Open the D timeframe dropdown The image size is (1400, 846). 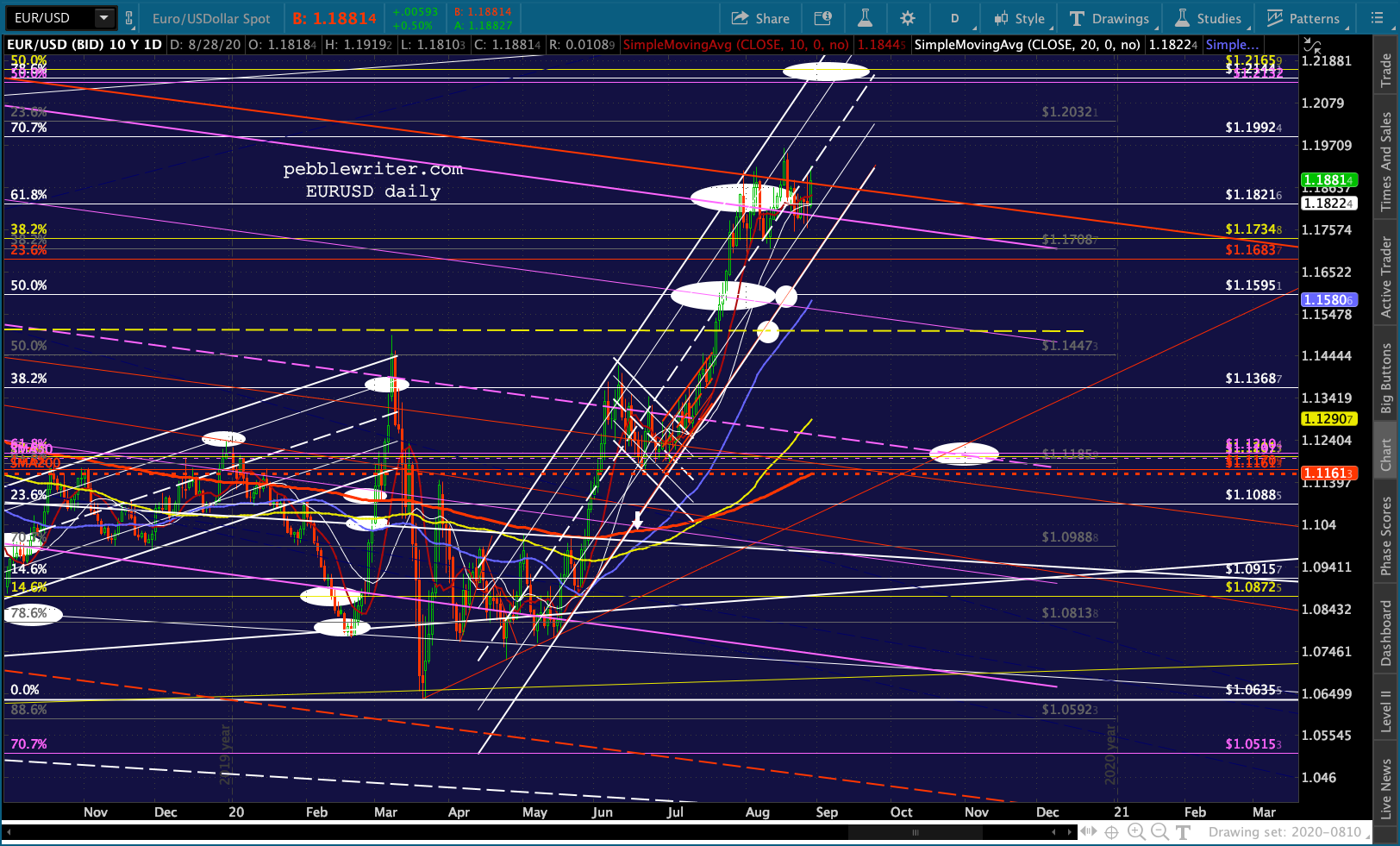956,18
